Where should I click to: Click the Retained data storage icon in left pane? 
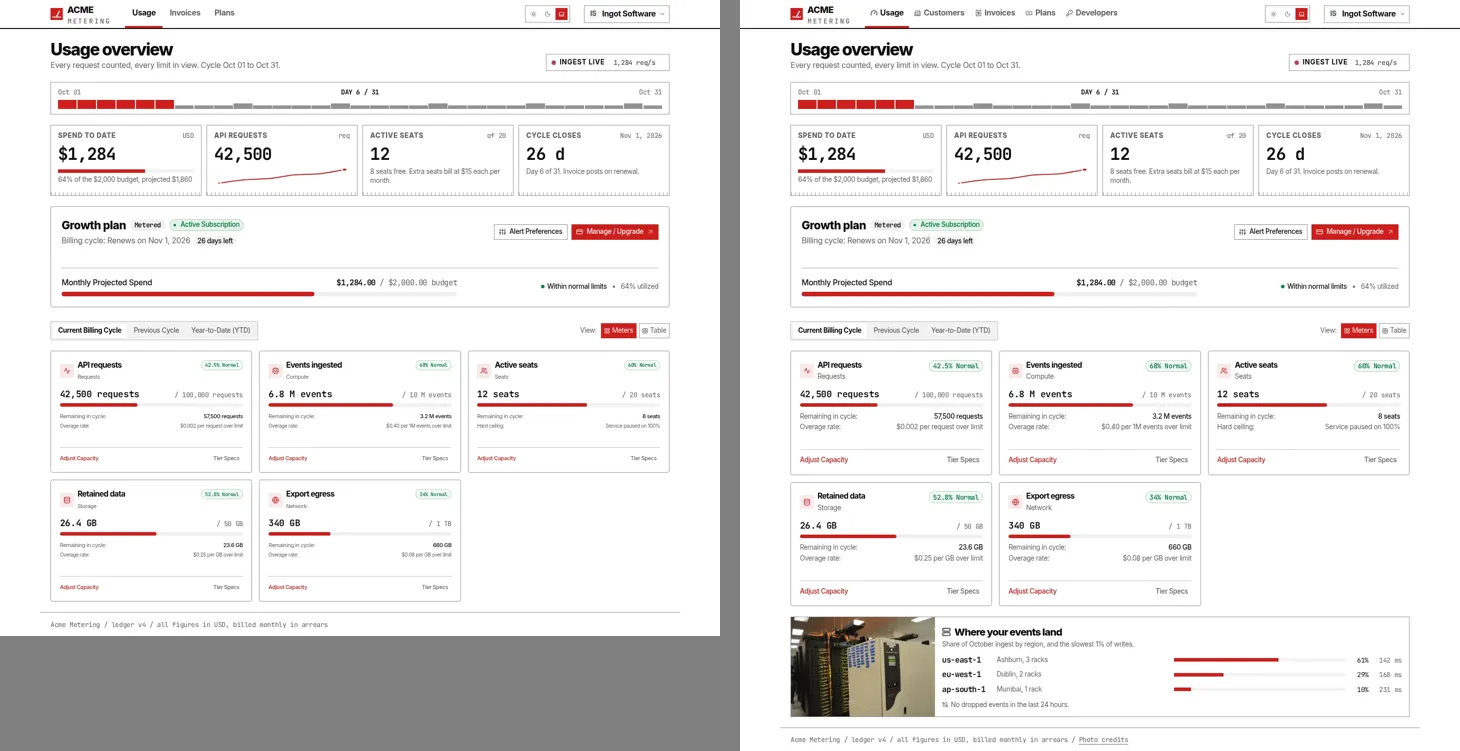[67, 499]
